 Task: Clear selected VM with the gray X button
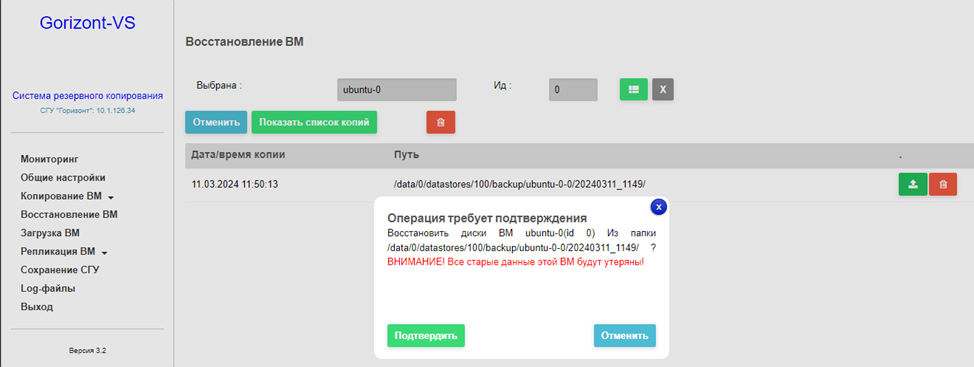(x=663, y=89)
